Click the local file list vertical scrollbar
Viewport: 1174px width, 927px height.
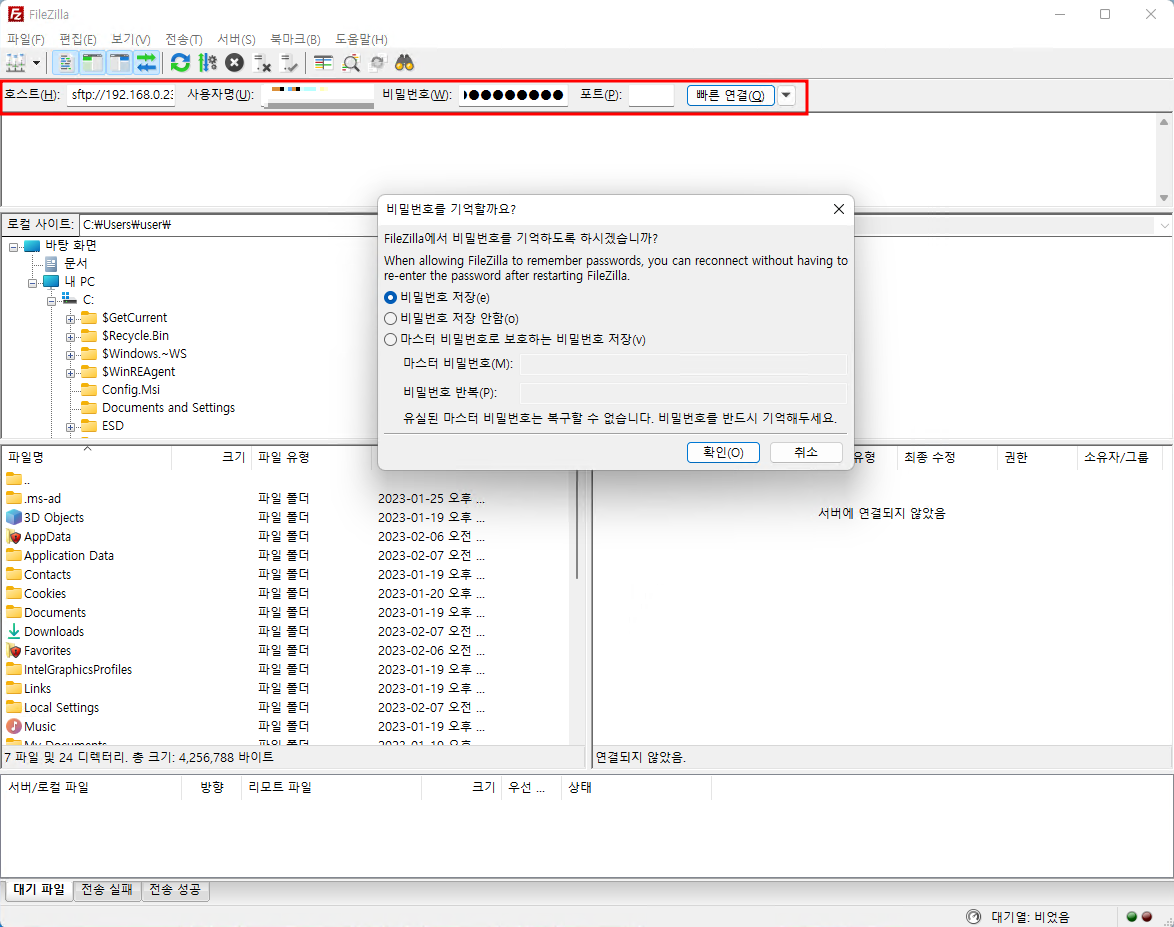tap(577, 524)
